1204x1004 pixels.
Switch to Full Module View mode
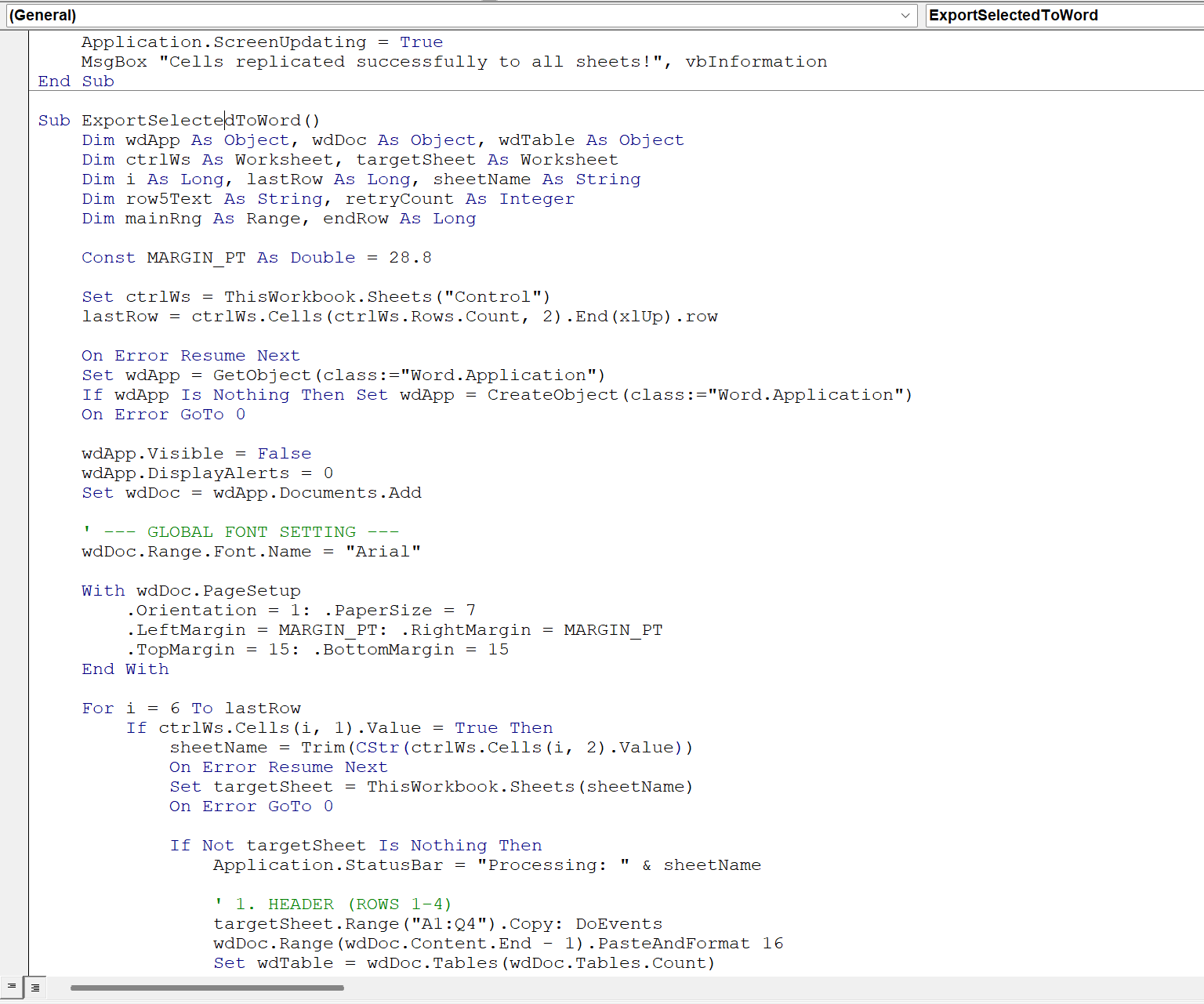coord(34,987)
